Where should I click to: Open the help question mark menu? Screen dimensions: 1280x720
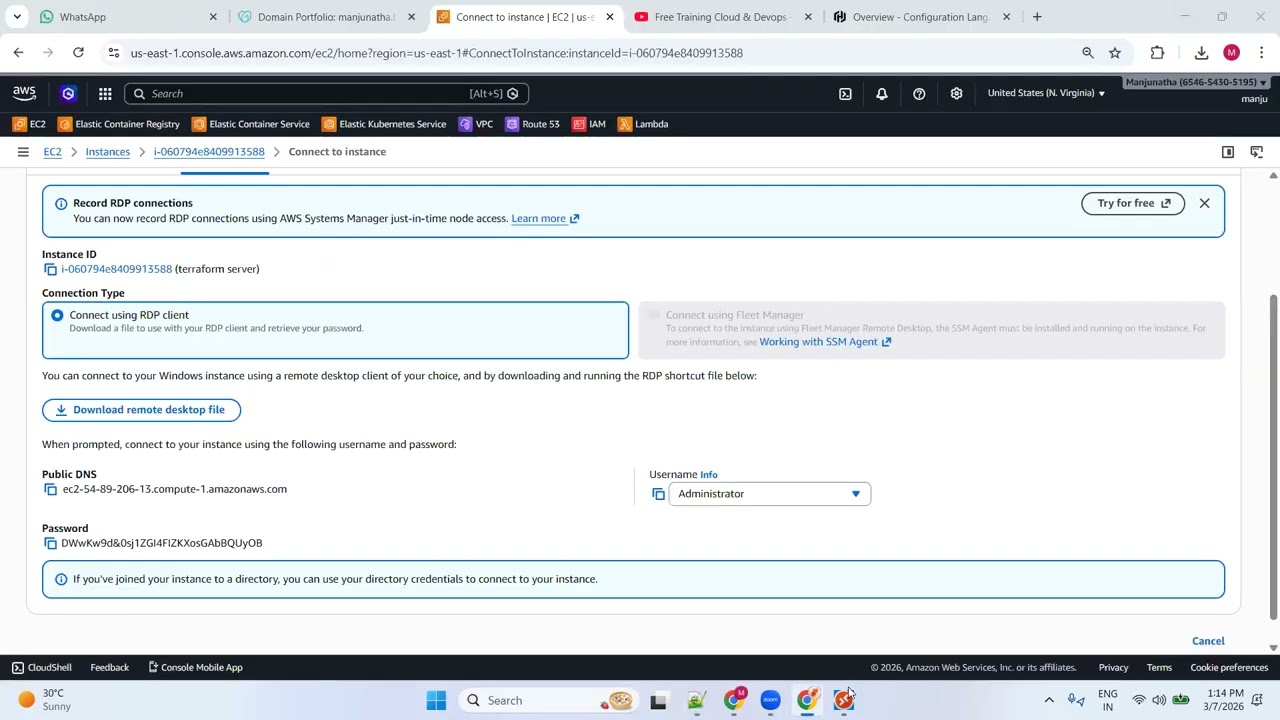919,93
